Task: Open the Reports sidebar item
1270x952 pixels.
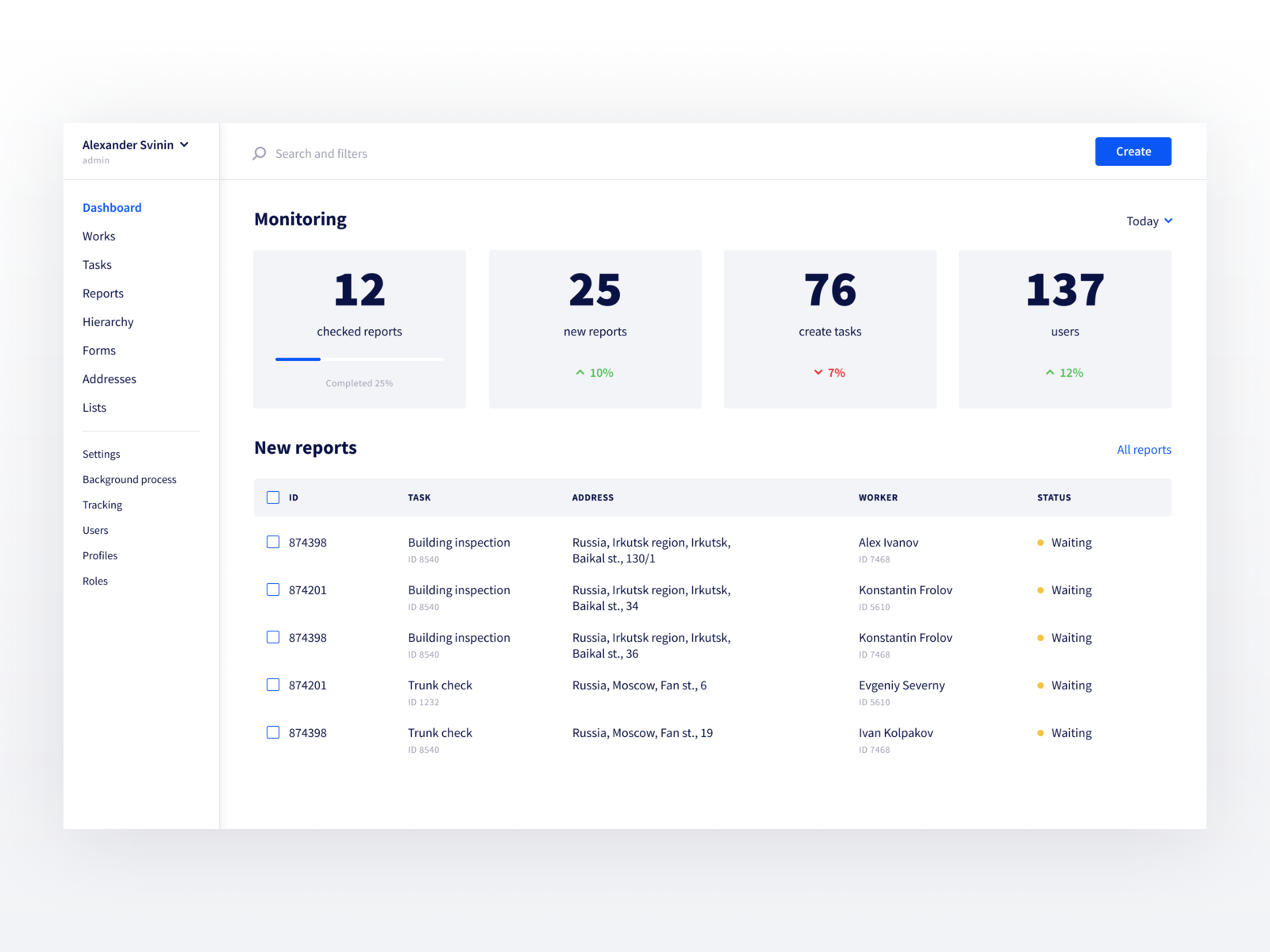Action: click(x=103, y=294)
